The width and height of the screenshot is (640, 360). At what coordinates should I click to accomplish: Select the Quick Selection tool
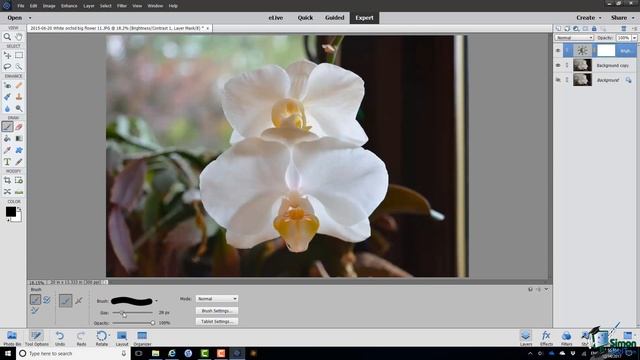(19, 67)
